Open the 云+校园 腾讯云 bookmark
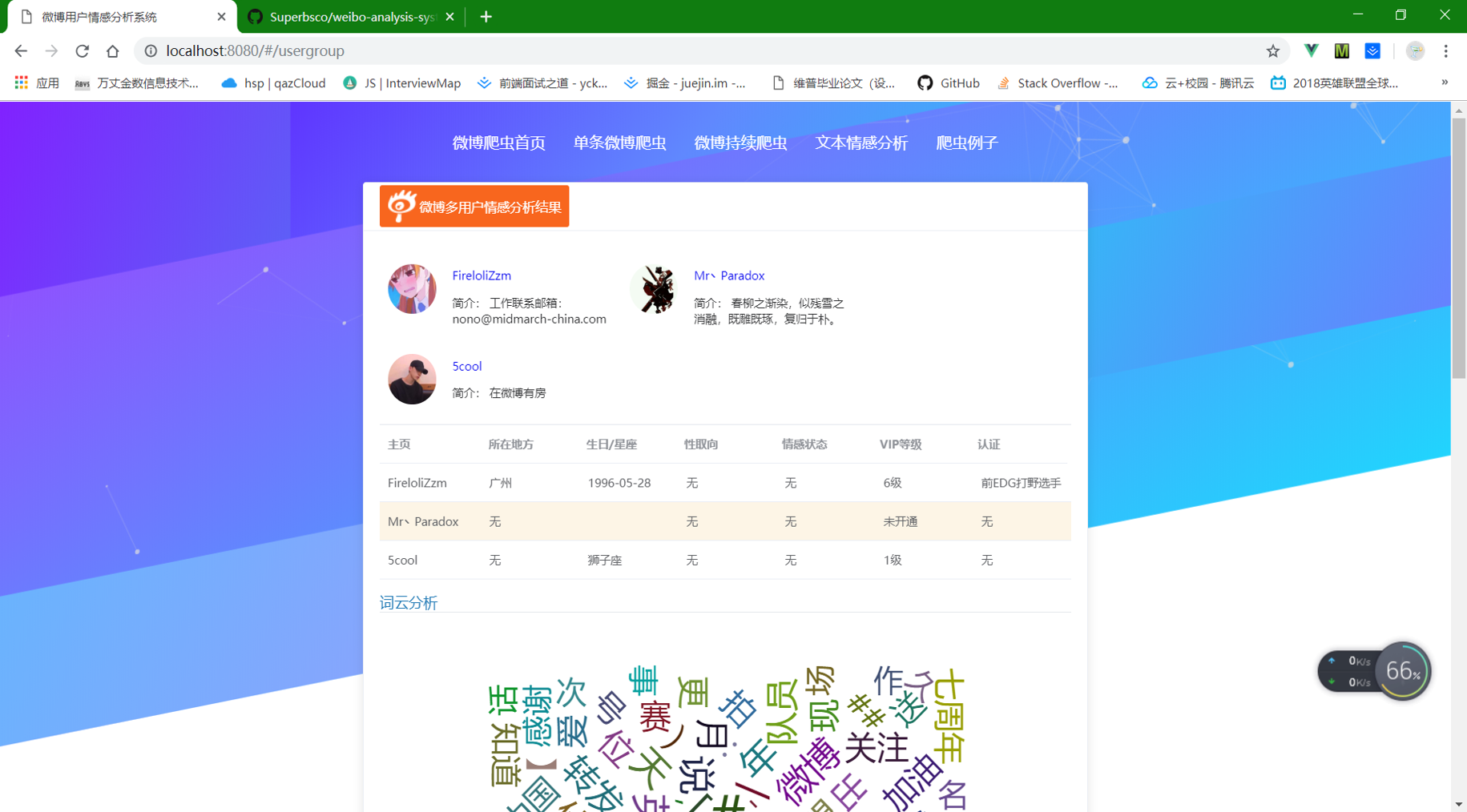Screen dimensions: 1467x812 (1198, 82)
